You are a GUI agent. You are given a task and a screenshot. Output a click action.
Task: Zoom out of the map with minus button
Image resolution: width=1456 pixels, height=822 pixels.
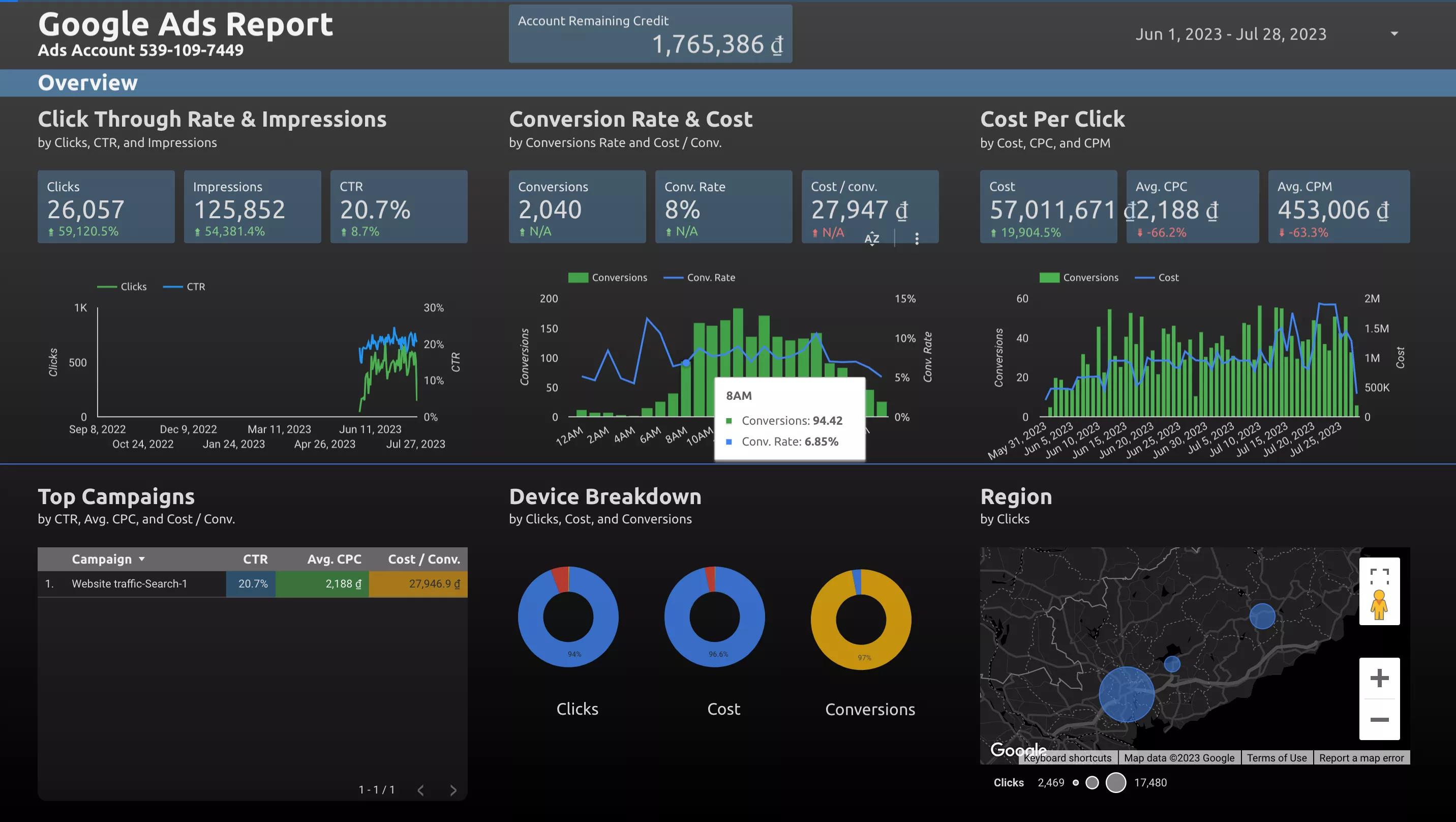click(x=1379, y=720)
